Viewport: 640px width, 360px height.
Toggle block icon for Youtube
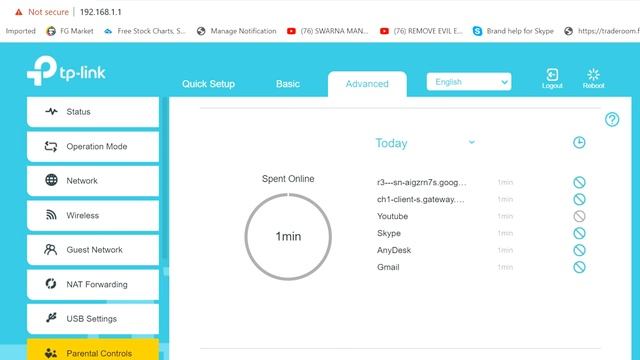[579, 216]
